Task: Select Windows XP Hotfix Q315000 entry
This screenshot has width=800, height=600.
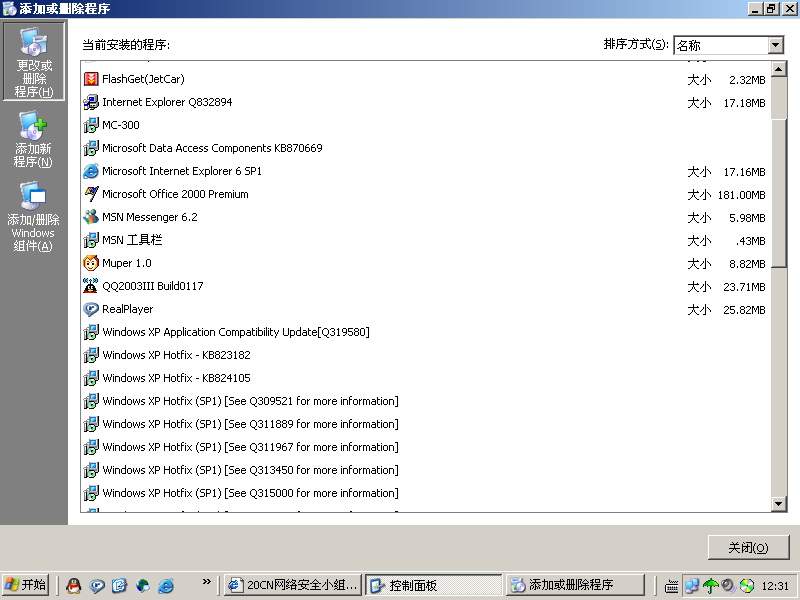Action: click(x=251, y=493)
